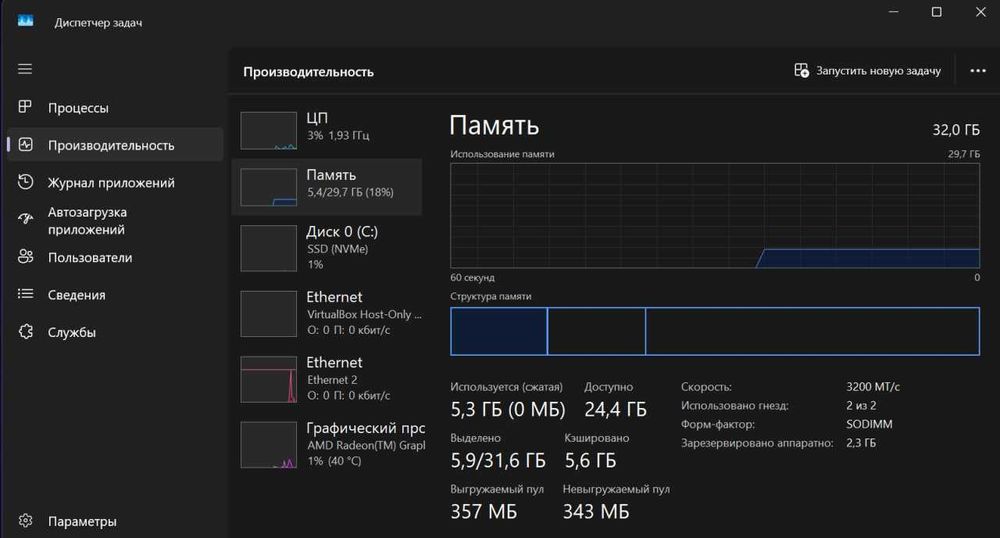Click the GPU mini graph thumbnail

[268, 445]
